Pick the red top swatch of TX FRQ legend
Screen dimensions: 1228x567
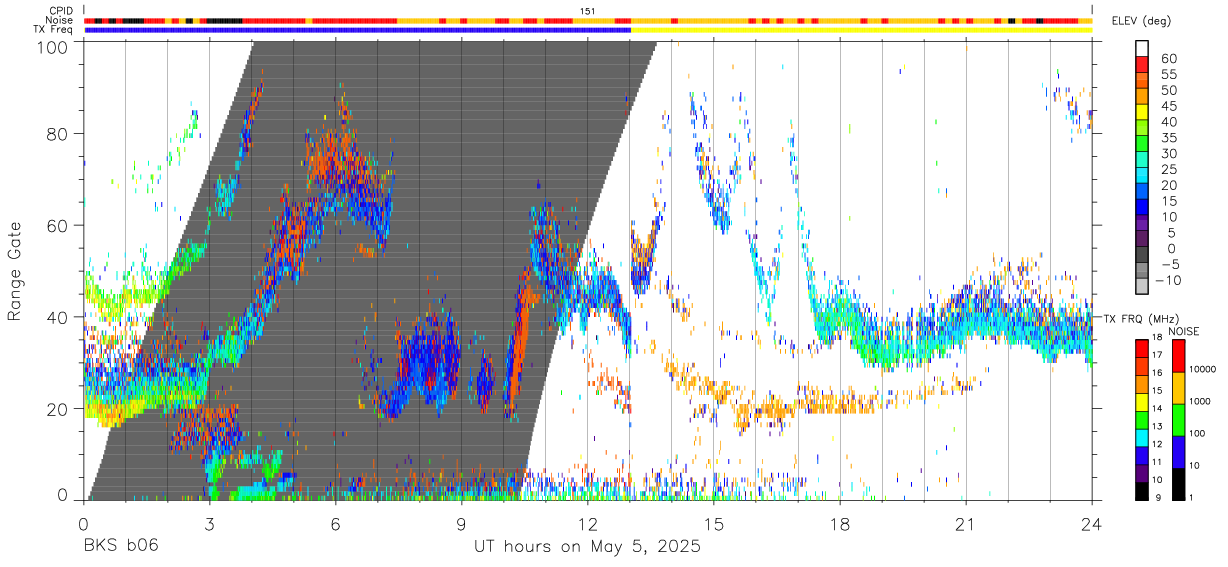1141,347
